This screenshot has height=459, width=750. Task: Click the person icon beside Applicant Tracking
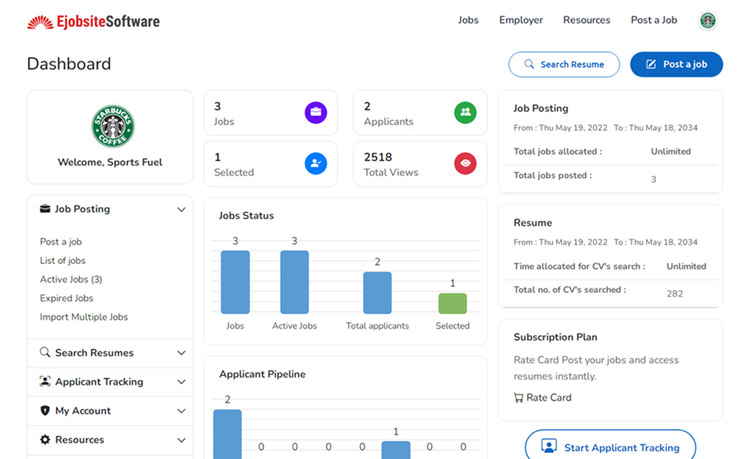[x=45, y=382]
